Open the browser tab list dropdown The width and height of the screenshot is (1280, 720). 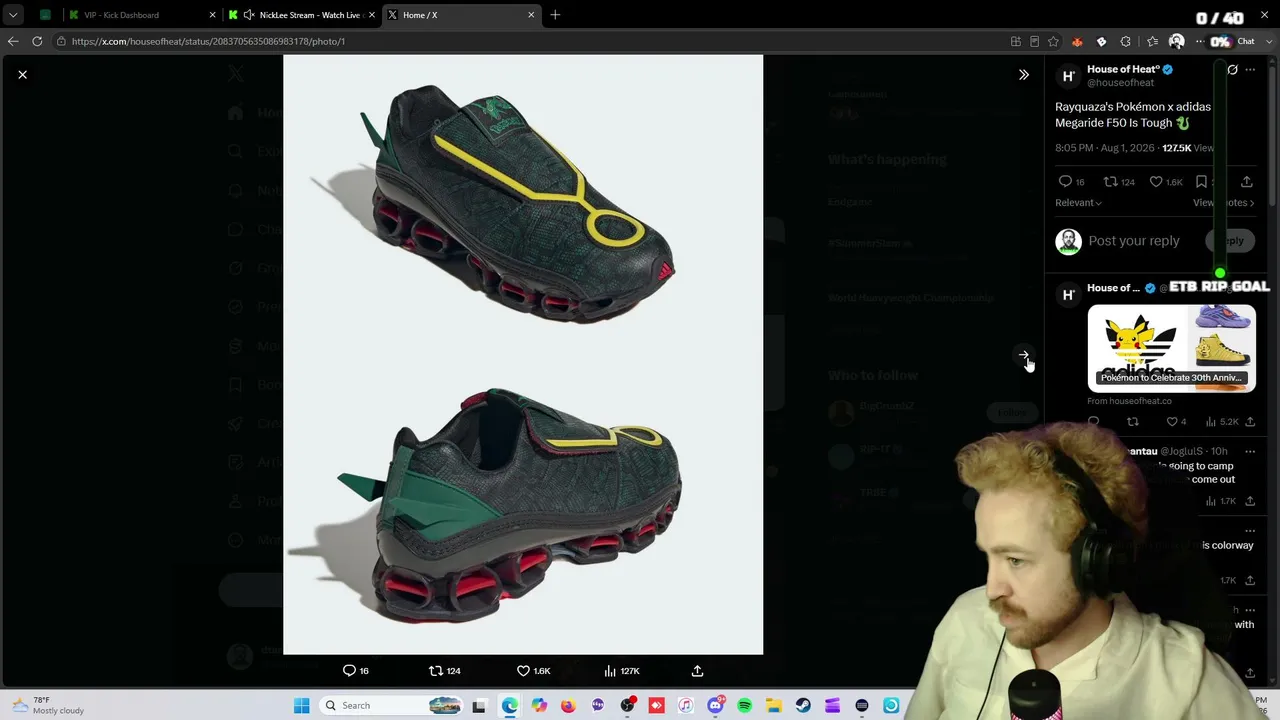pyautogui.click(x=13, y=15)
